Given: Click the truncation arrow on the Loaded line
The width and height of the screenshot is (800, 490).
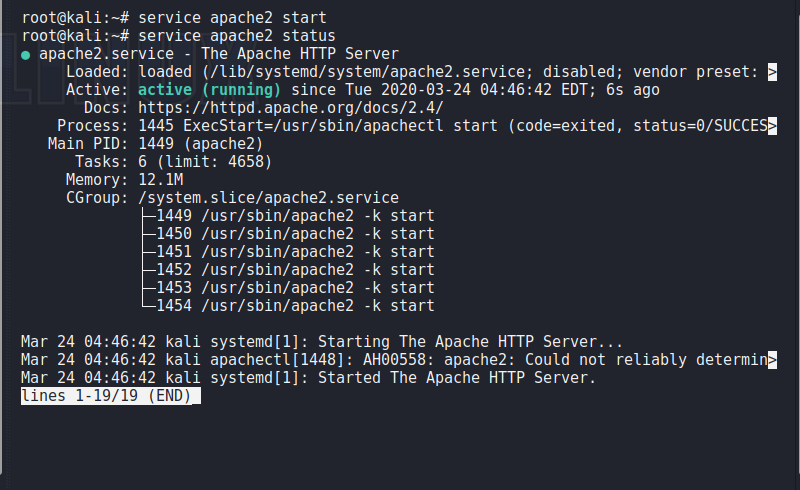Looking at the screenshot, I should [772, 72].
